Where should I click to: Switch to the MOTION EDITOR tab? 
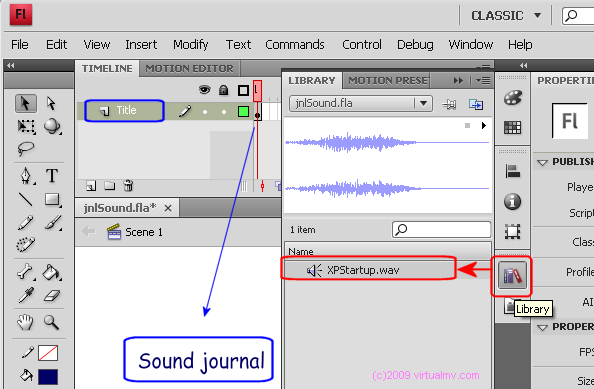click(x=189, y=69)
